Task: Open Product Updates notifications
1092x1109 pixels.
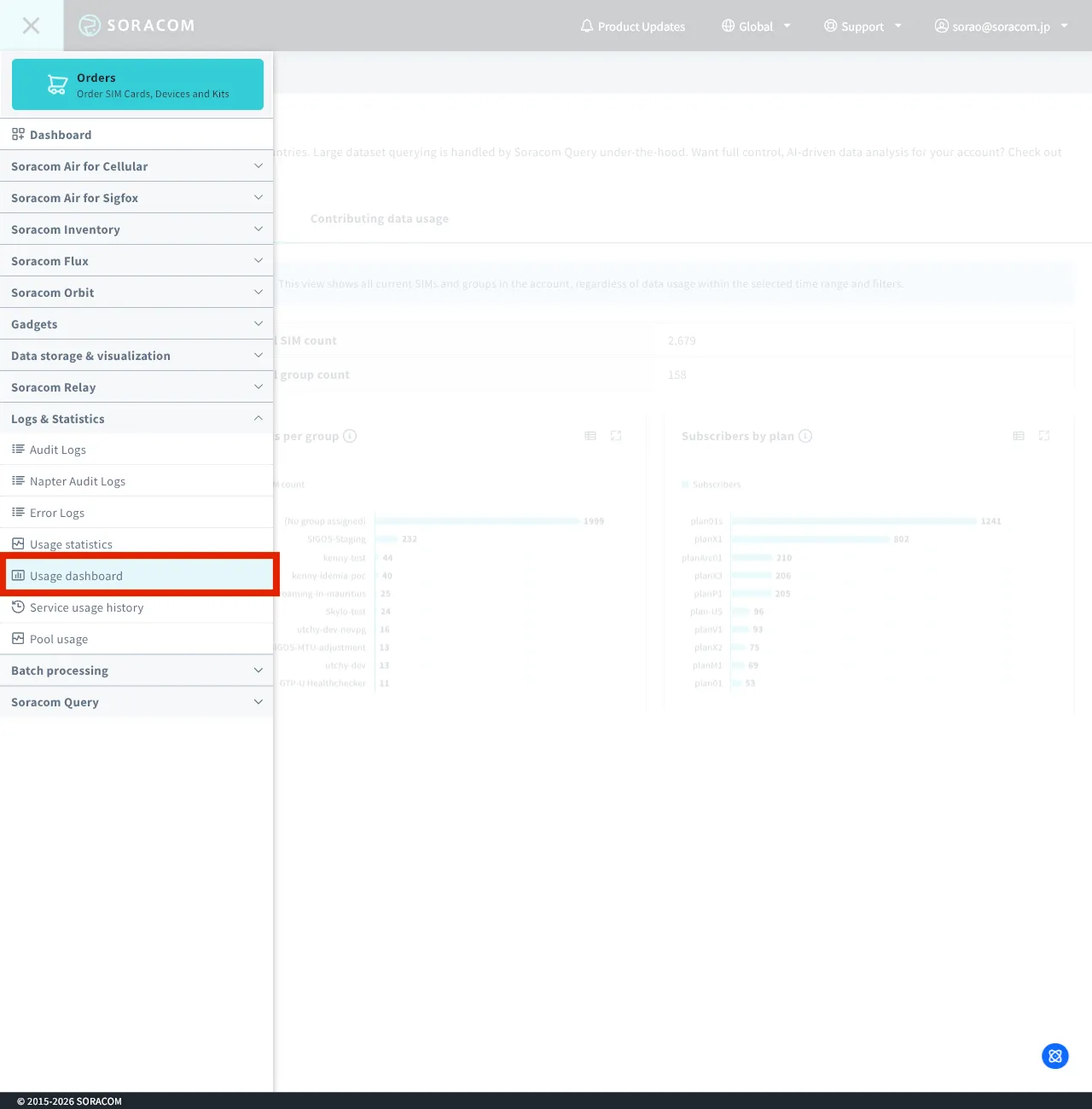Action: point(632,26)
